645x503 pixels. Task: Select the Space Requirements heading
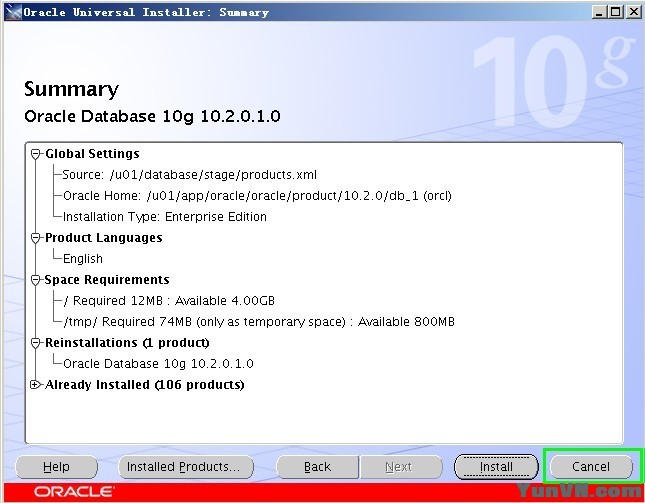(107, 280)
